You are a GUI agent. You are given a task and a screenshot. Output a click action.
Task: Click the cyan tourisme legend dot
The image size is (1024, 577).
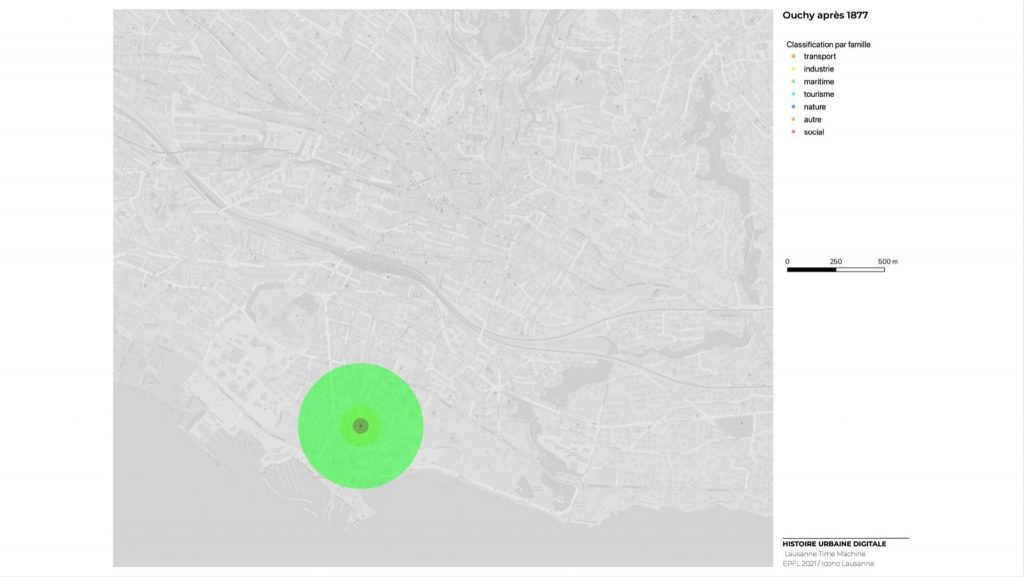point(792,94)
